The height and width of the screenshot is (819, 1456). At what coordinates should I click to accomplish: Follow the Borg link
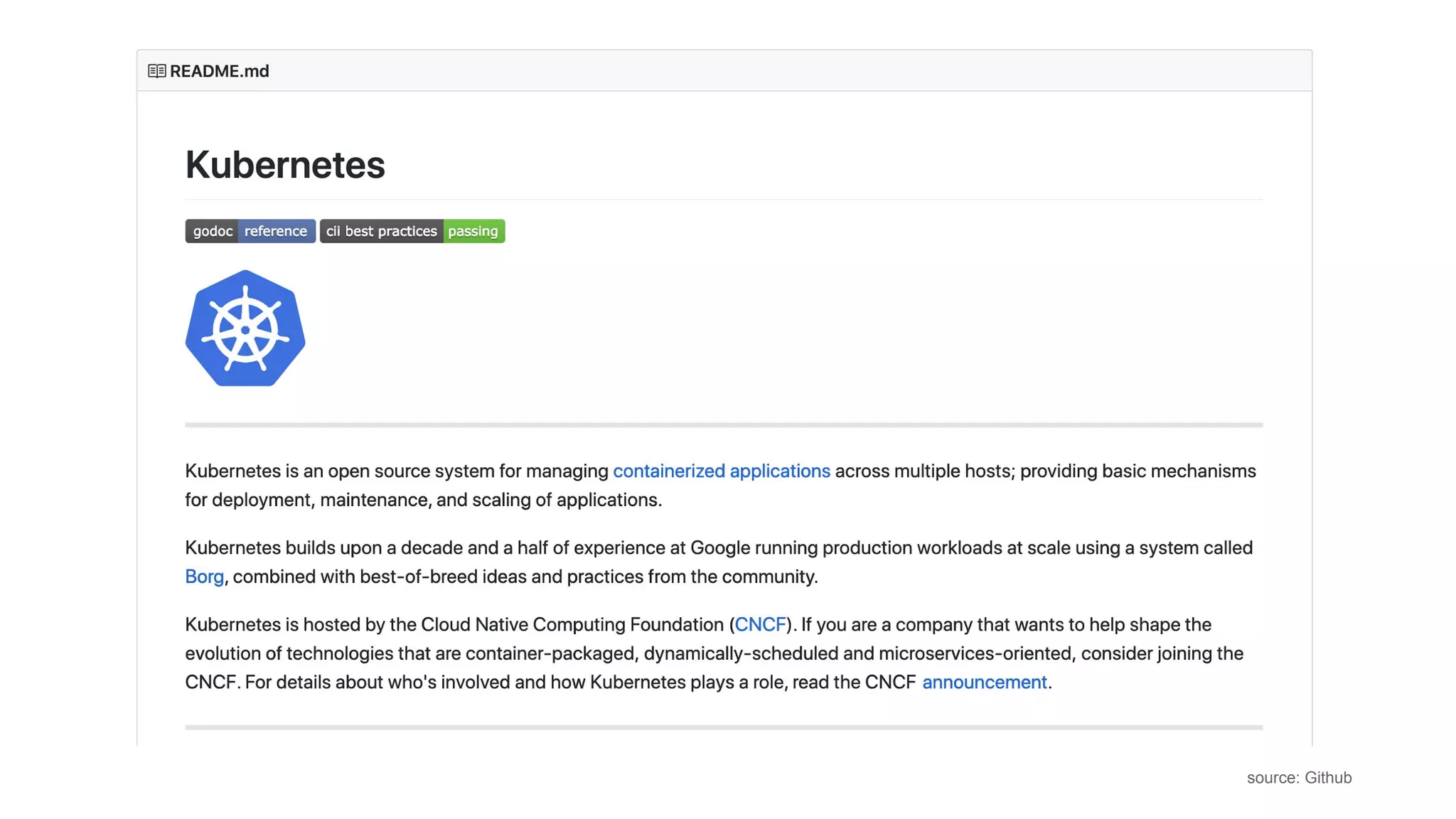click(x=204, y=577)
